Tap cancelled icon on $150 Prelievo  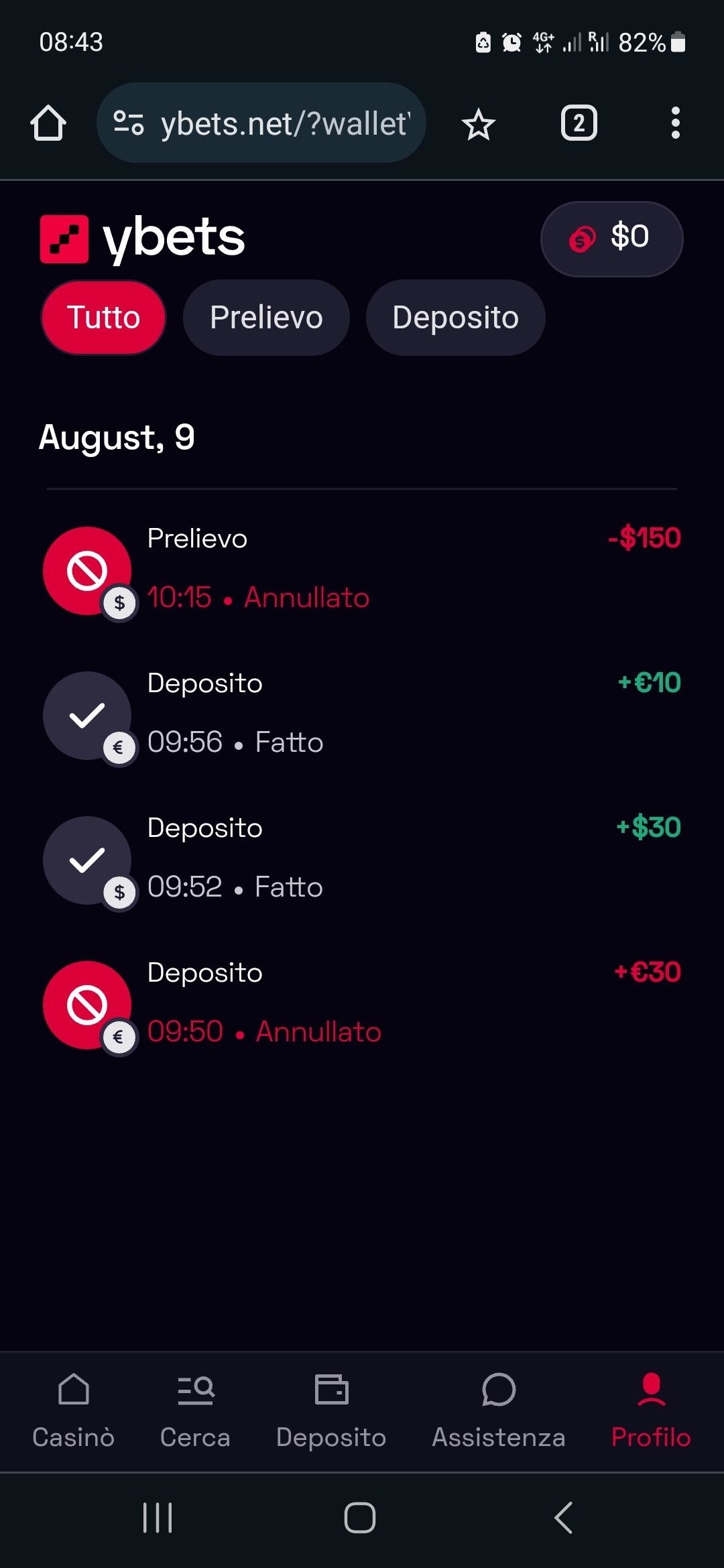(x=87, y=571)
